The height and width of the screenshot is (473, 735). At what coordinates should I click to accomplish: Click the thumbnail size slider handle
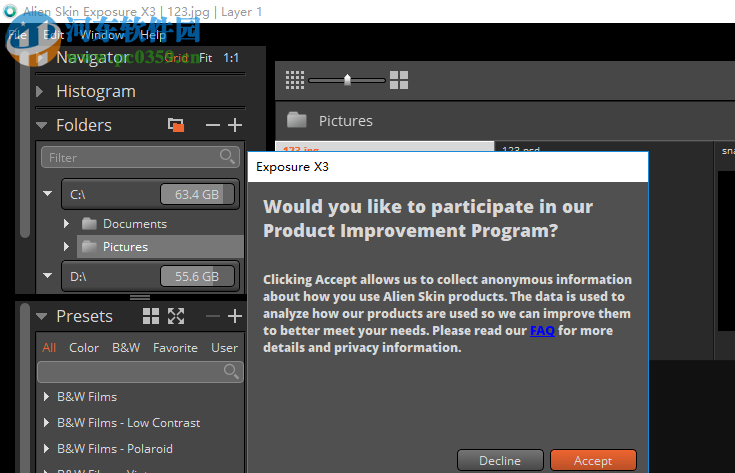347,80
